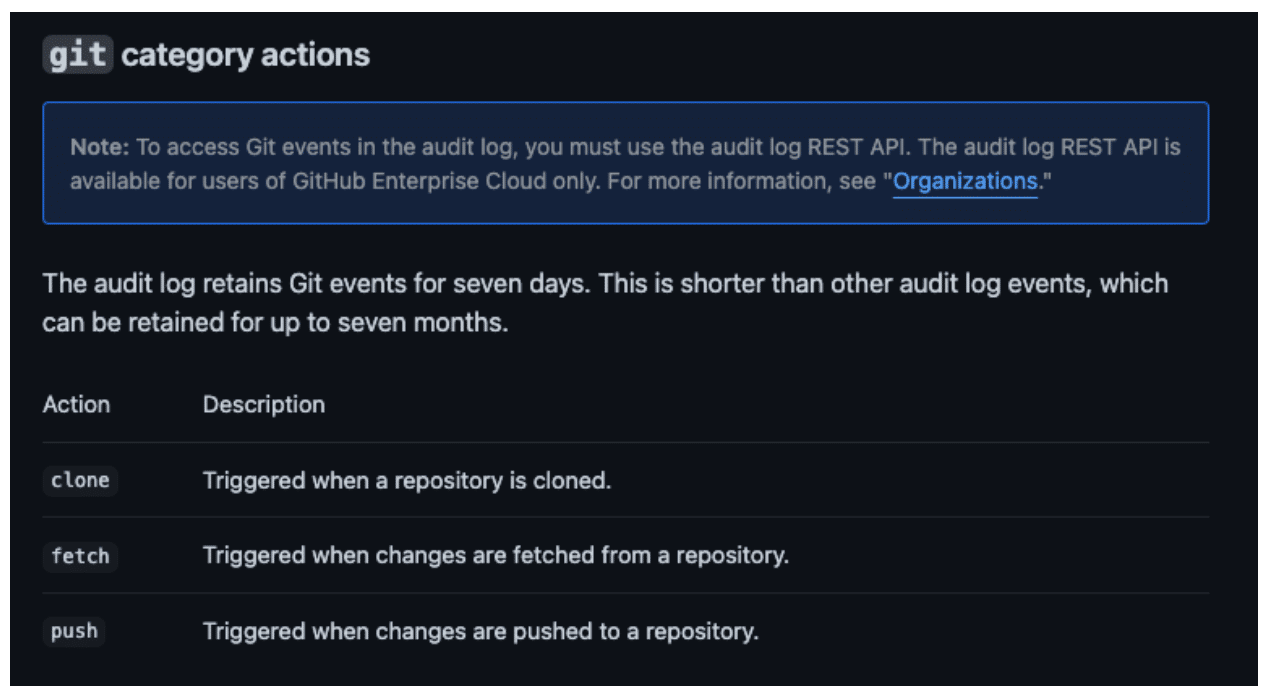Click the 'retained for up to seven months' line

click(275, 324)
